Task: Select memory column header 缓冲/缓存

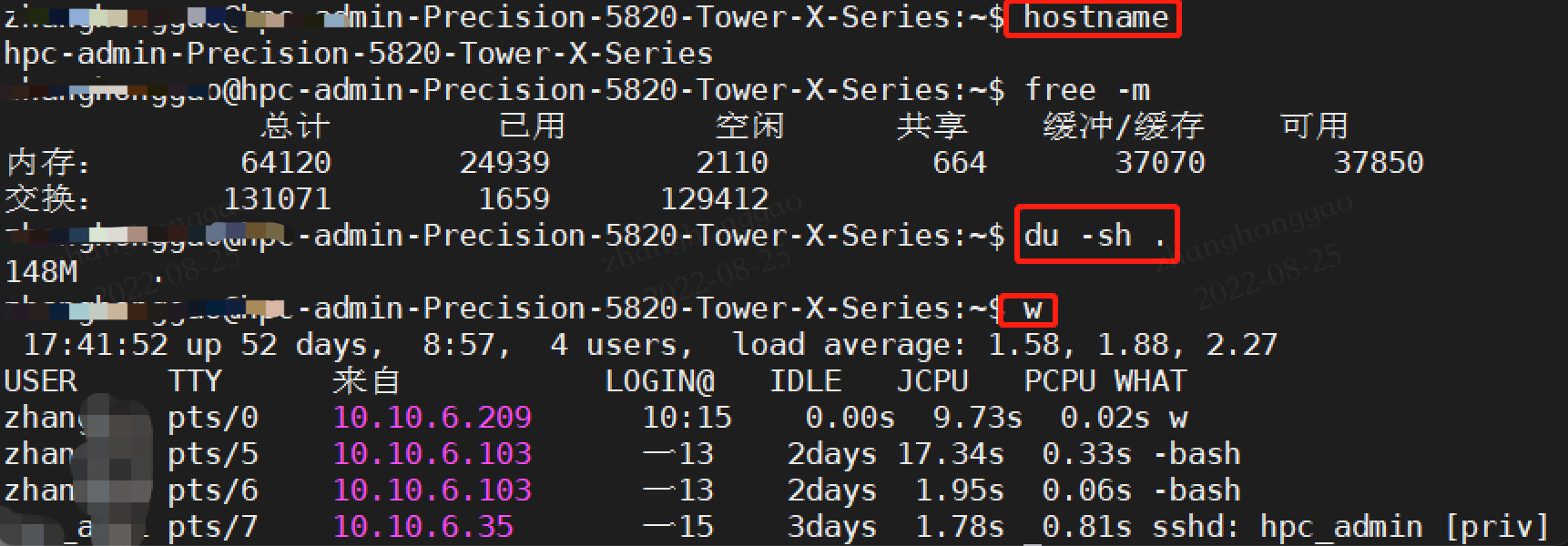Action: [x=1124, y=126]
